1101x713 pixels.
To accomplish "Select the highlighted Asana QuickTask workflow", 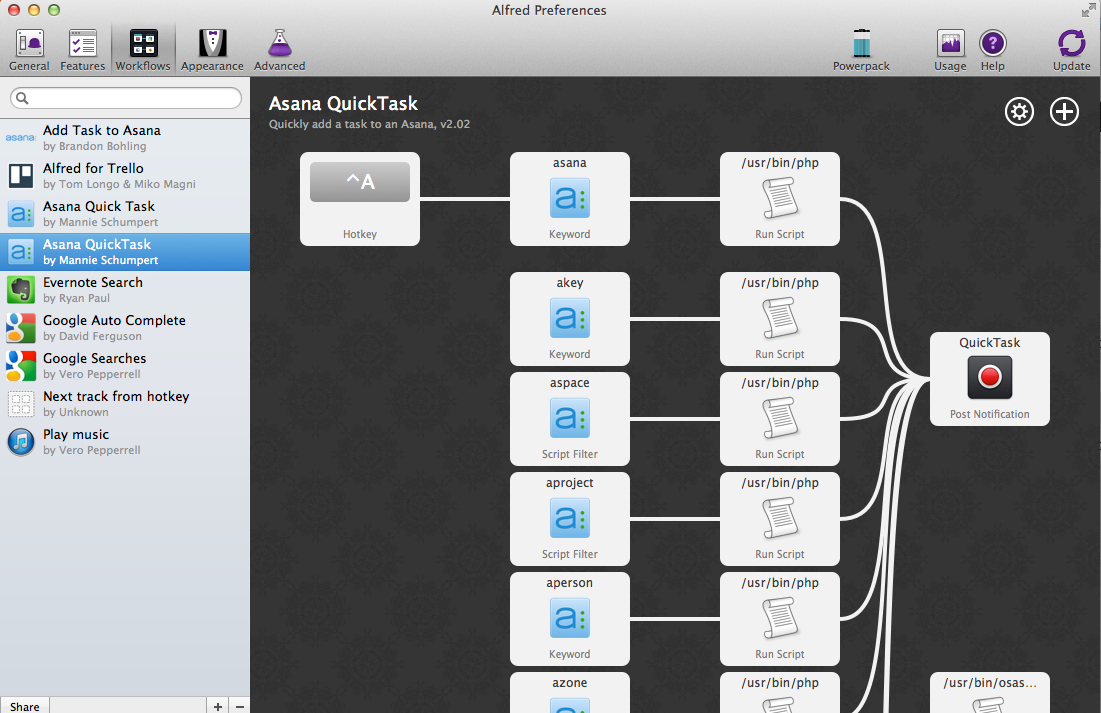I will [x=125, y=251].
